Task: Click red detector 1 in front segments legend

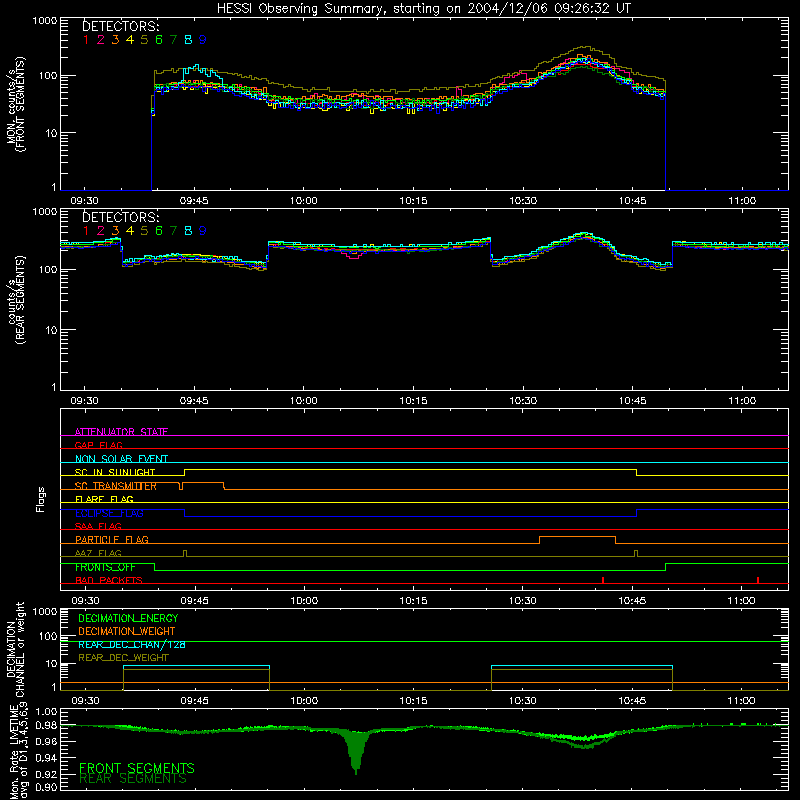Action: (86, 40)
